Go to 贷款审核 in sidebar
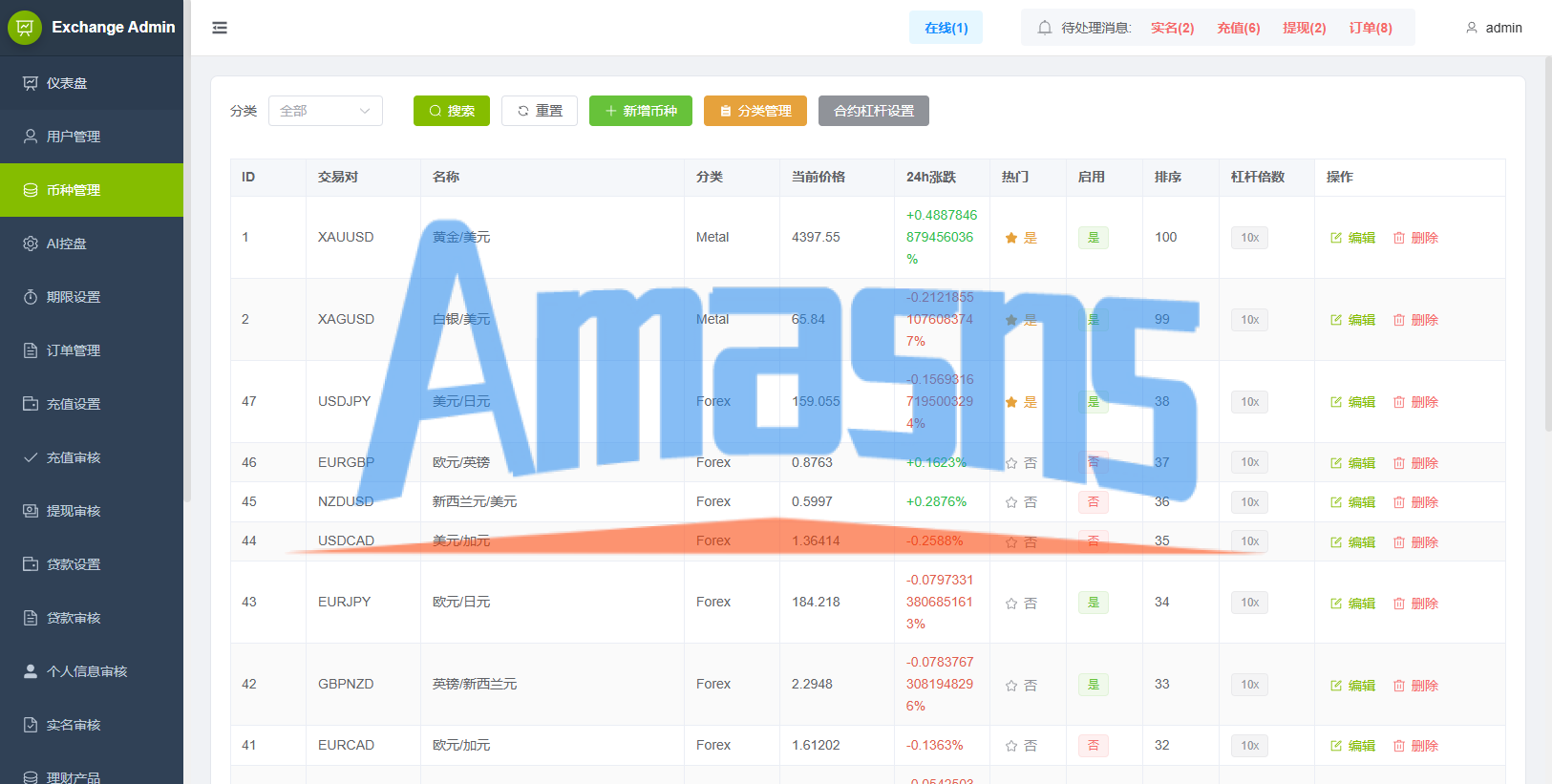The height and width of the screenshot is (784, 1552). click(92, 618)
